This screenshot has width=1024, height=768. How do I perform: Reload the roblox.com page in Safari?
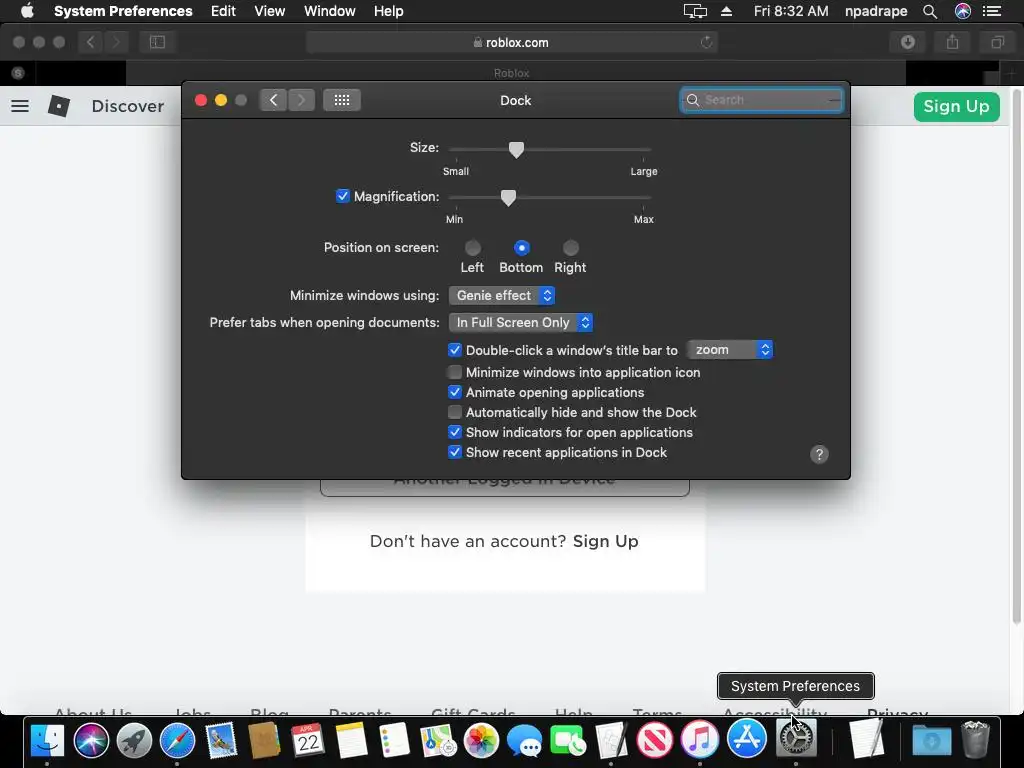[707, 42]
